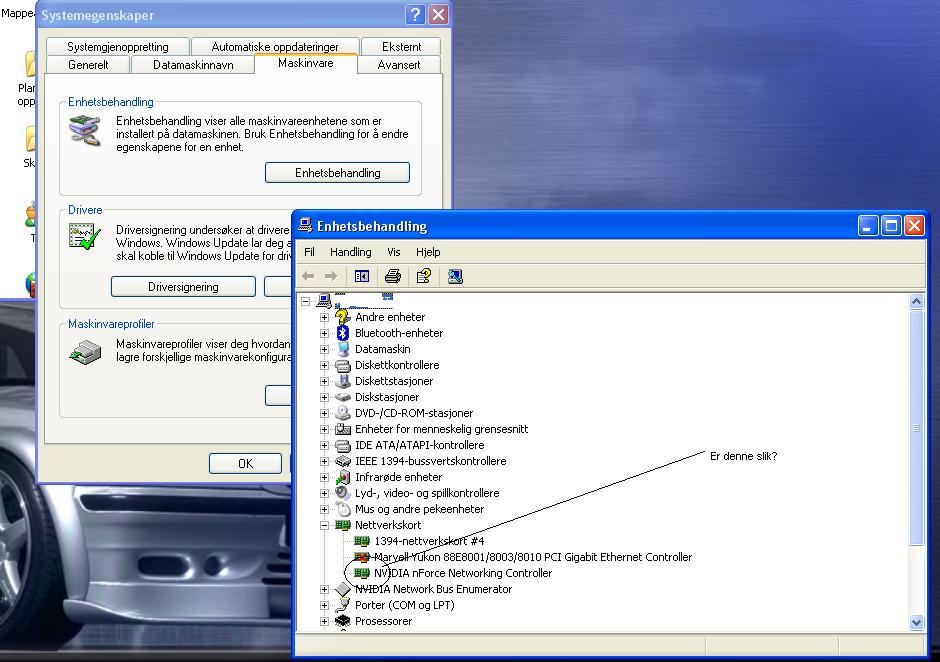This screenshot has width=940, height=662.
Task: Switch to Automatiske oppdateringer tab
Action: click(x=275, y=46)
